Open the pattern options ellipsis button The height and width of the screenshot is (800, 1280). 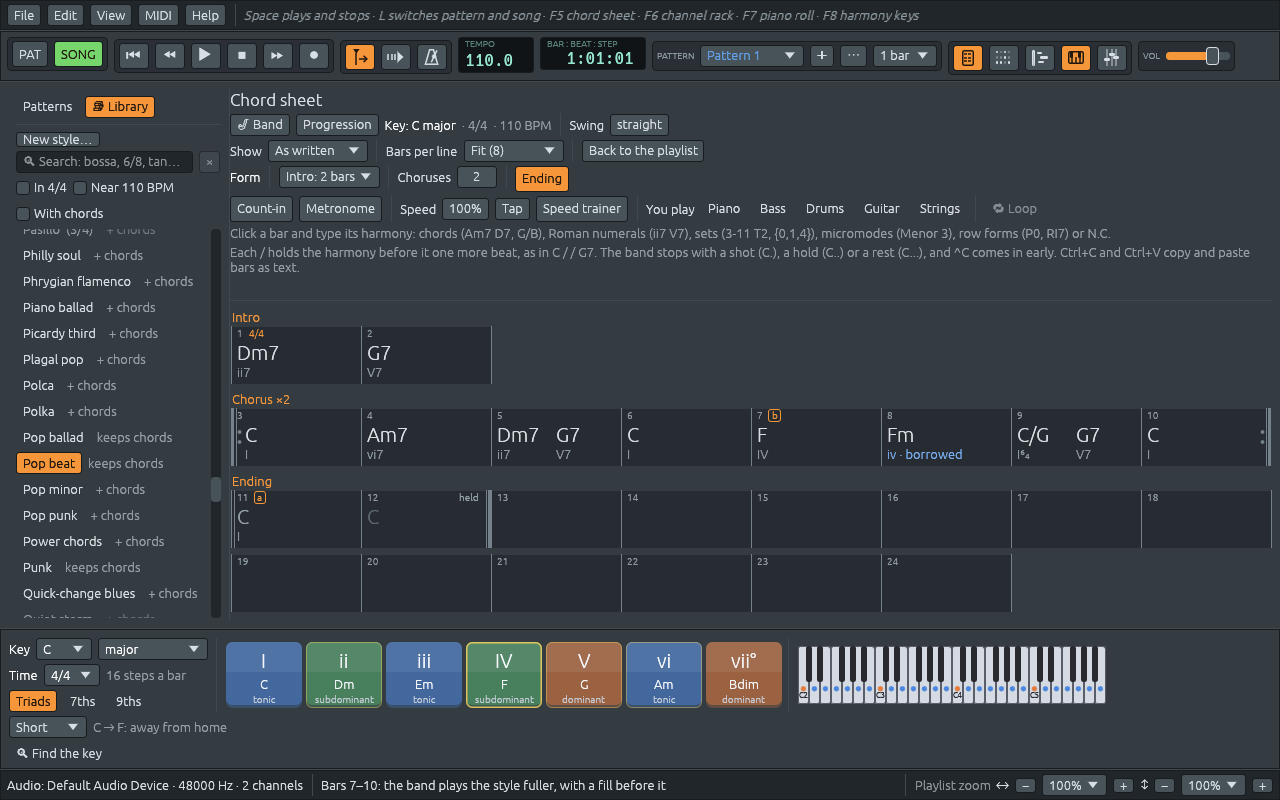[853, 56]
